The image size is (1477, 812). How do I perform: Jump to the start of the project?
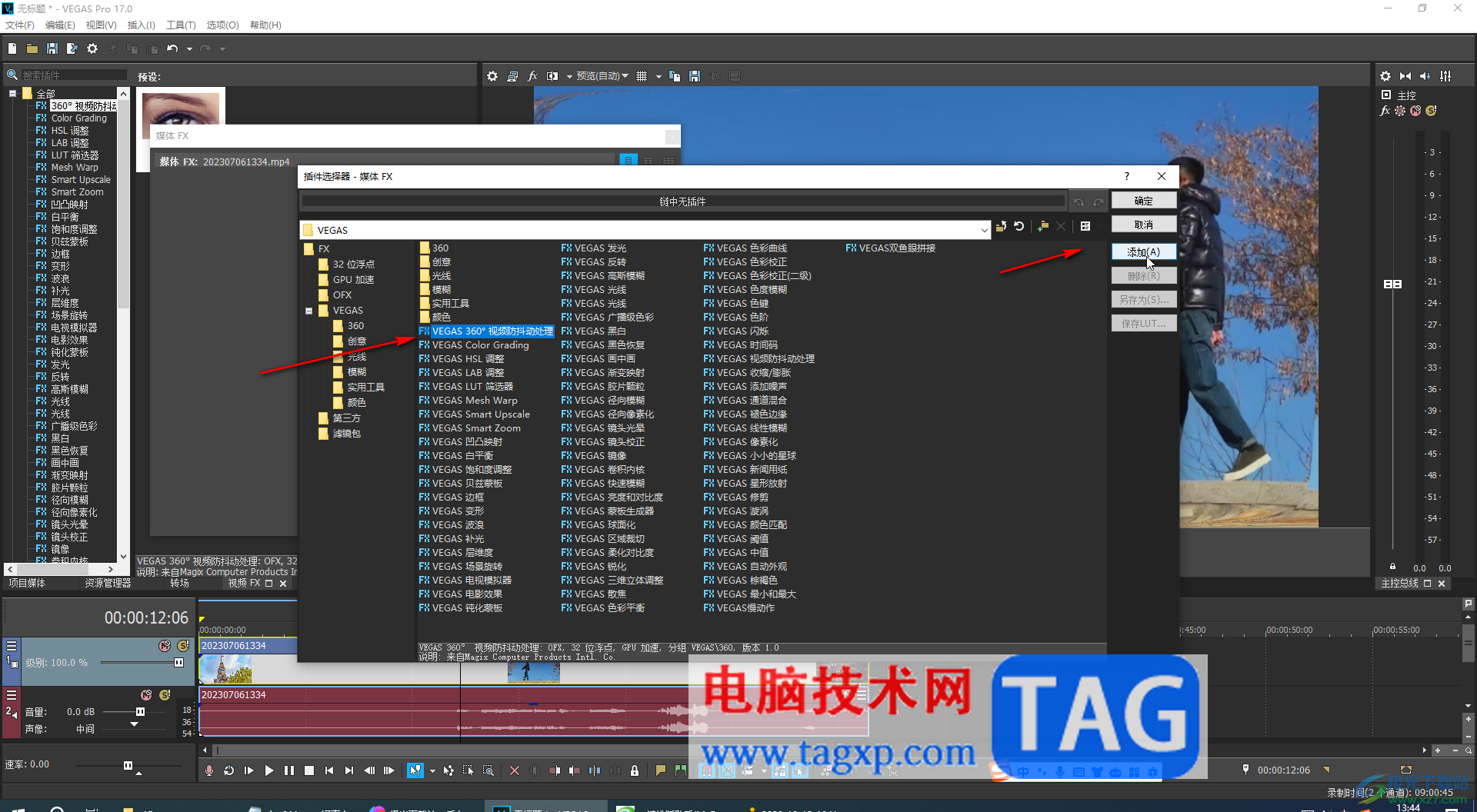tap(329, 770)
